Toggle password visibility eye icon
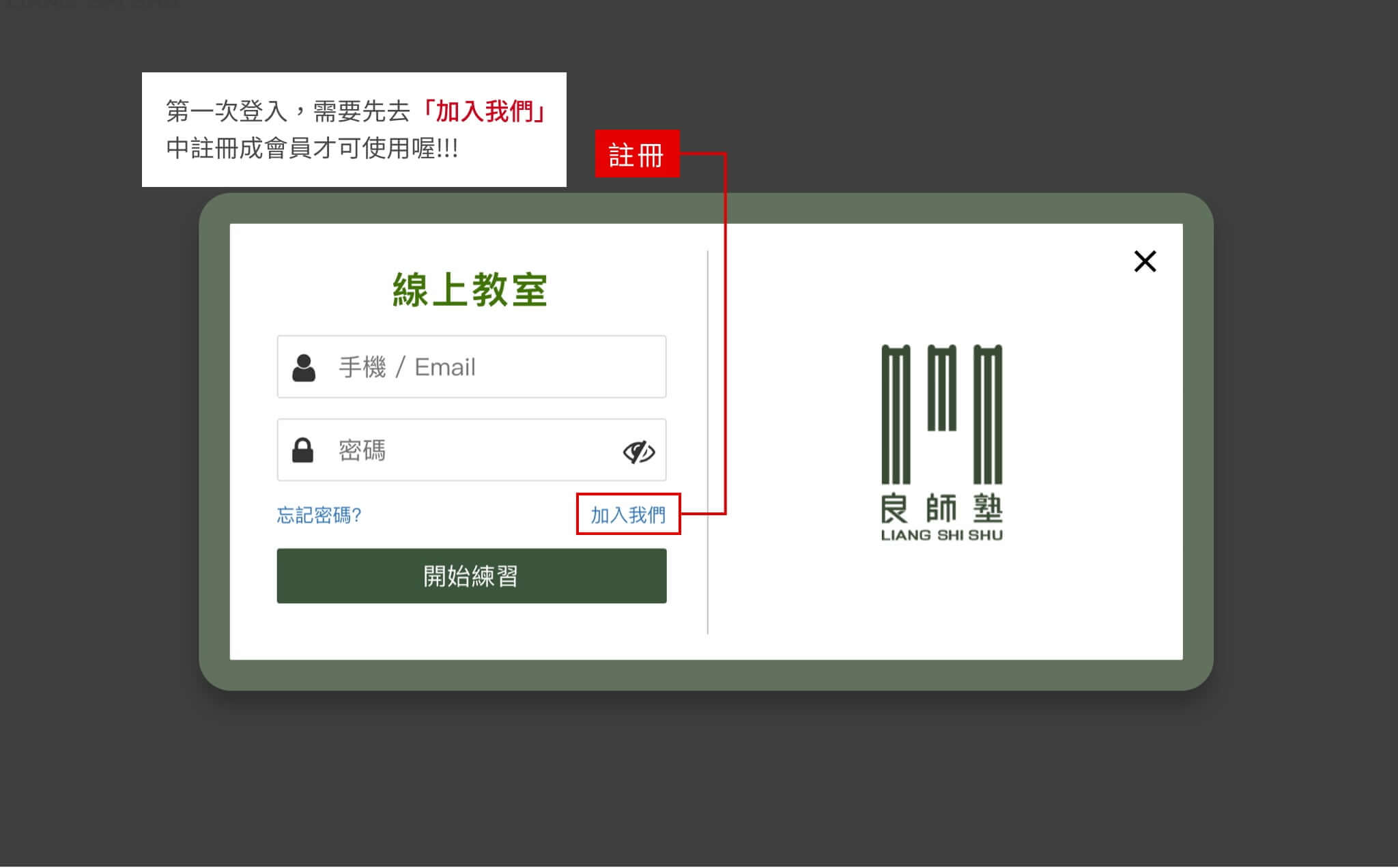This screenshot has height=868, width=1398. coord(638,452)
